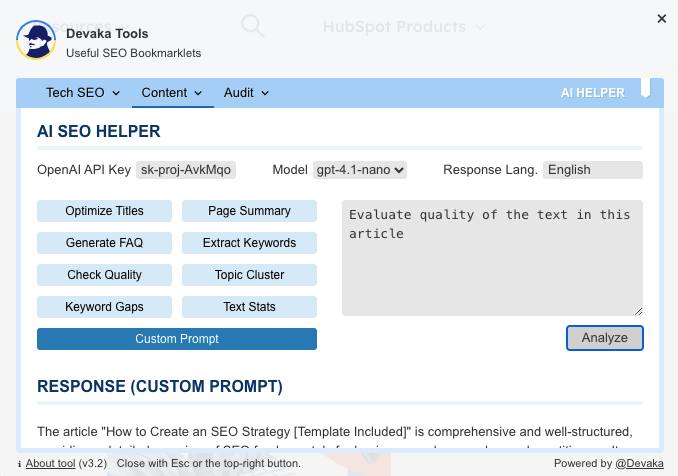Select the Optimize Titles button

[x=104, y=211]
